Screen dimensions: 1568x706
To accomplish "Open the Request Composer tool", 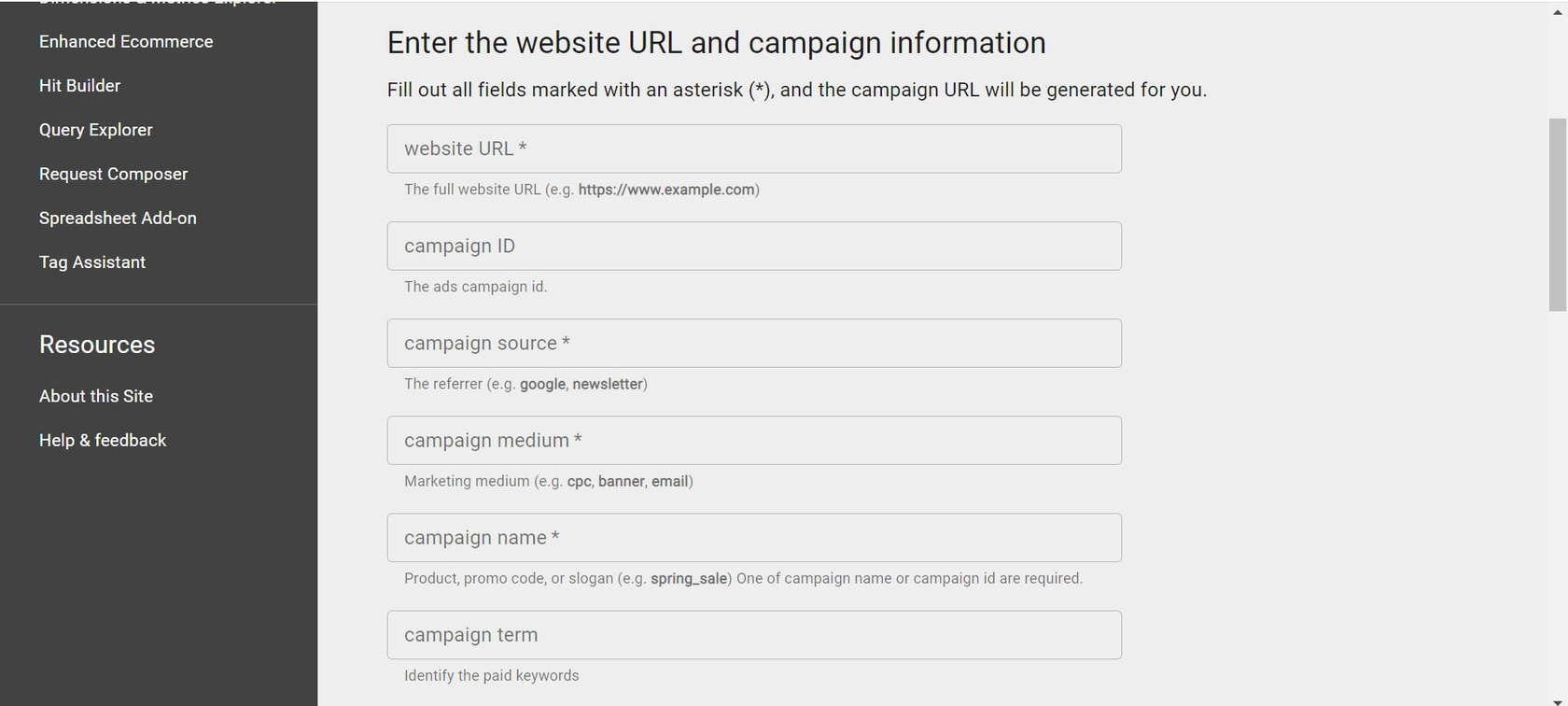I will tap(113, 174).
